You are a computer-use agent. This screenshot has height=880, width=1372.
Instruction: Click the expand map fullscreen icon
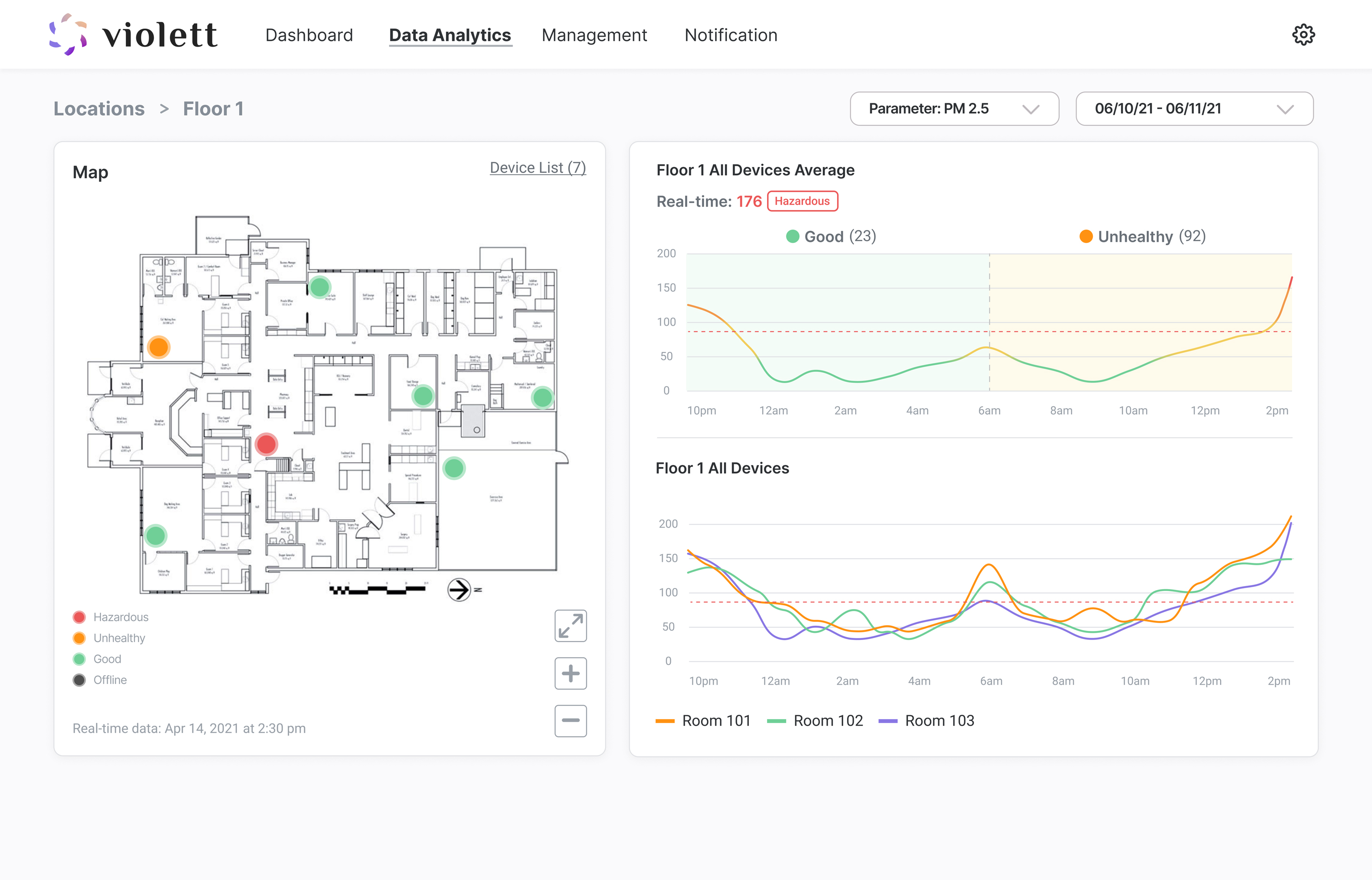click(x=570, y=626)
